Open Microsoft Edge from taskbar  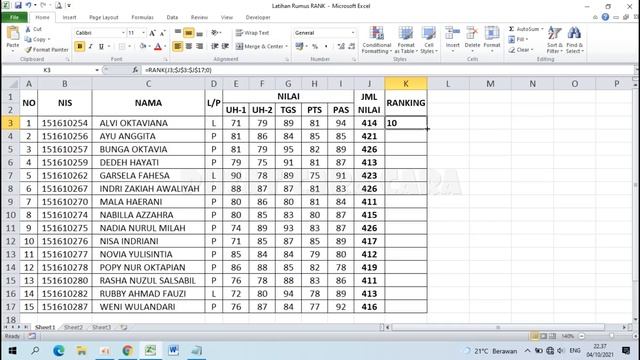click(59, 351)
